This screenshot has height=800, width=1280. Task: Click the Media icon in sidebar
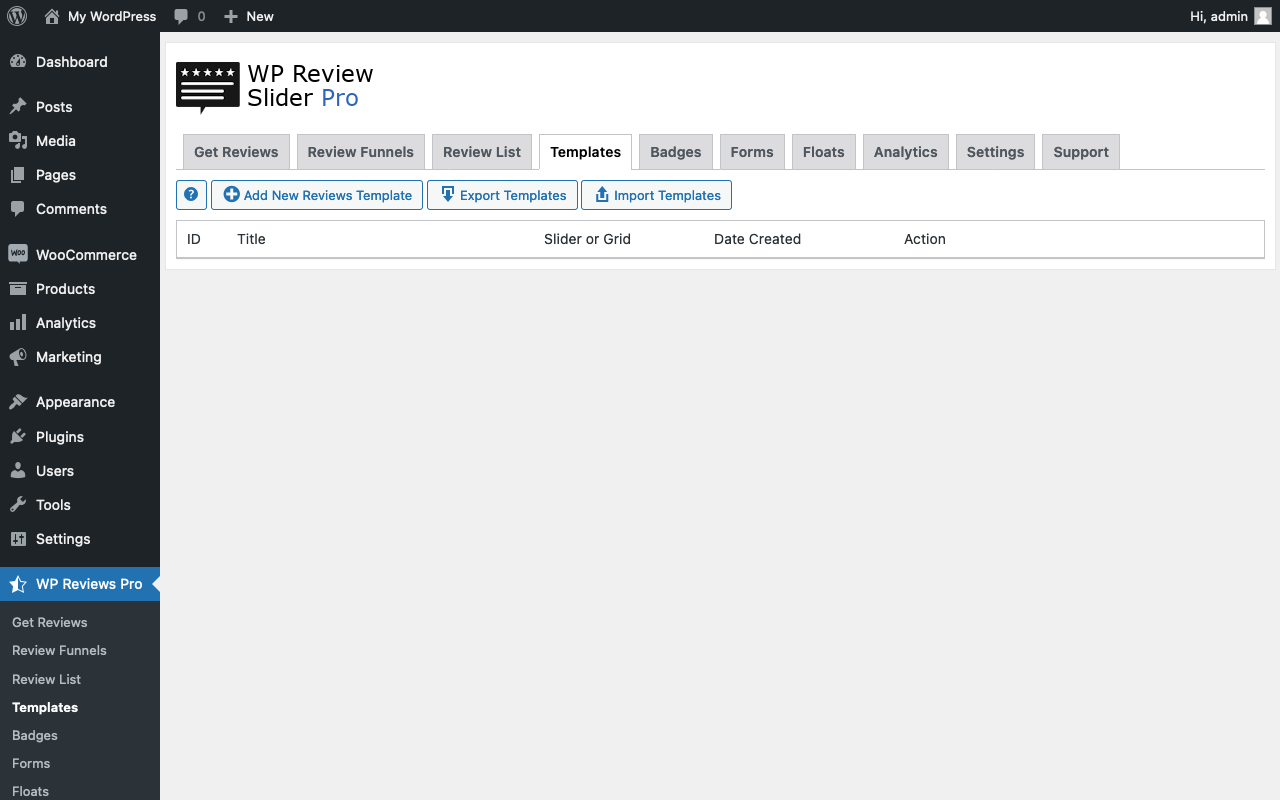[x=18, y=141]
